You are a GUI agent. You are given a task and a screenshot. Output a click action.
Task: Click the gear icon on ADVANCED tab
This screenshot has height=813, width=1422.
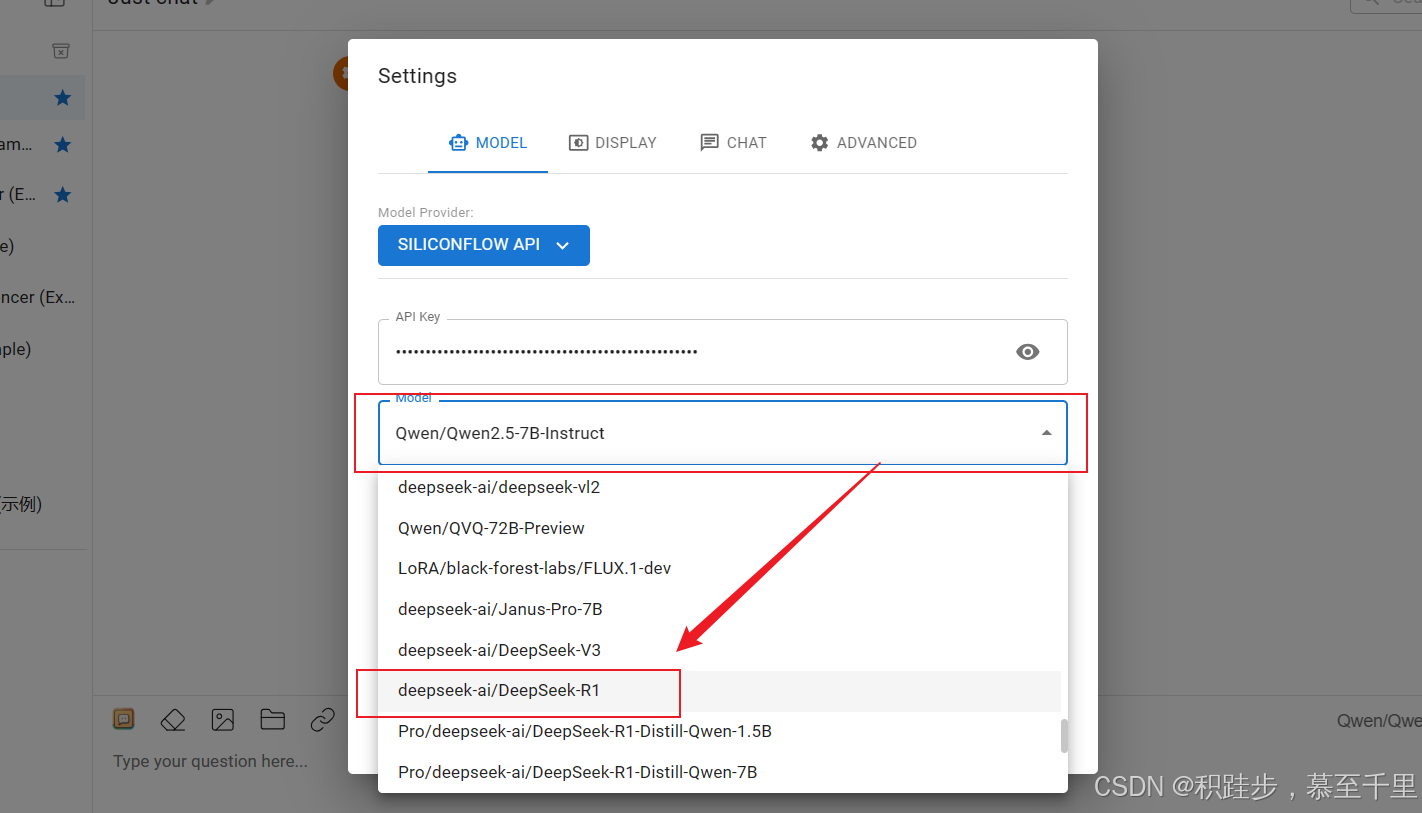tap(819, 143)
